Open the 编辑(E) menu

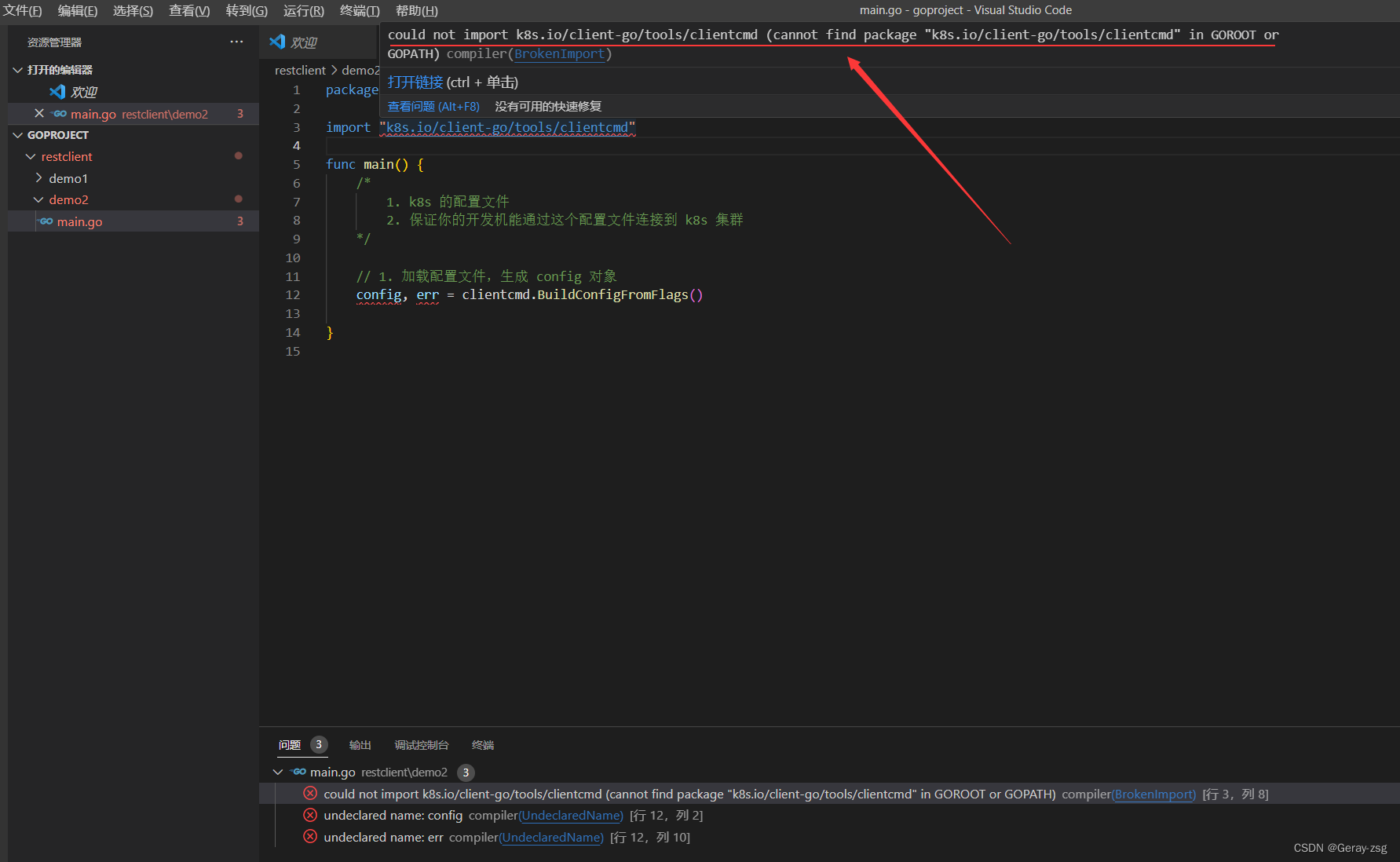78,10
